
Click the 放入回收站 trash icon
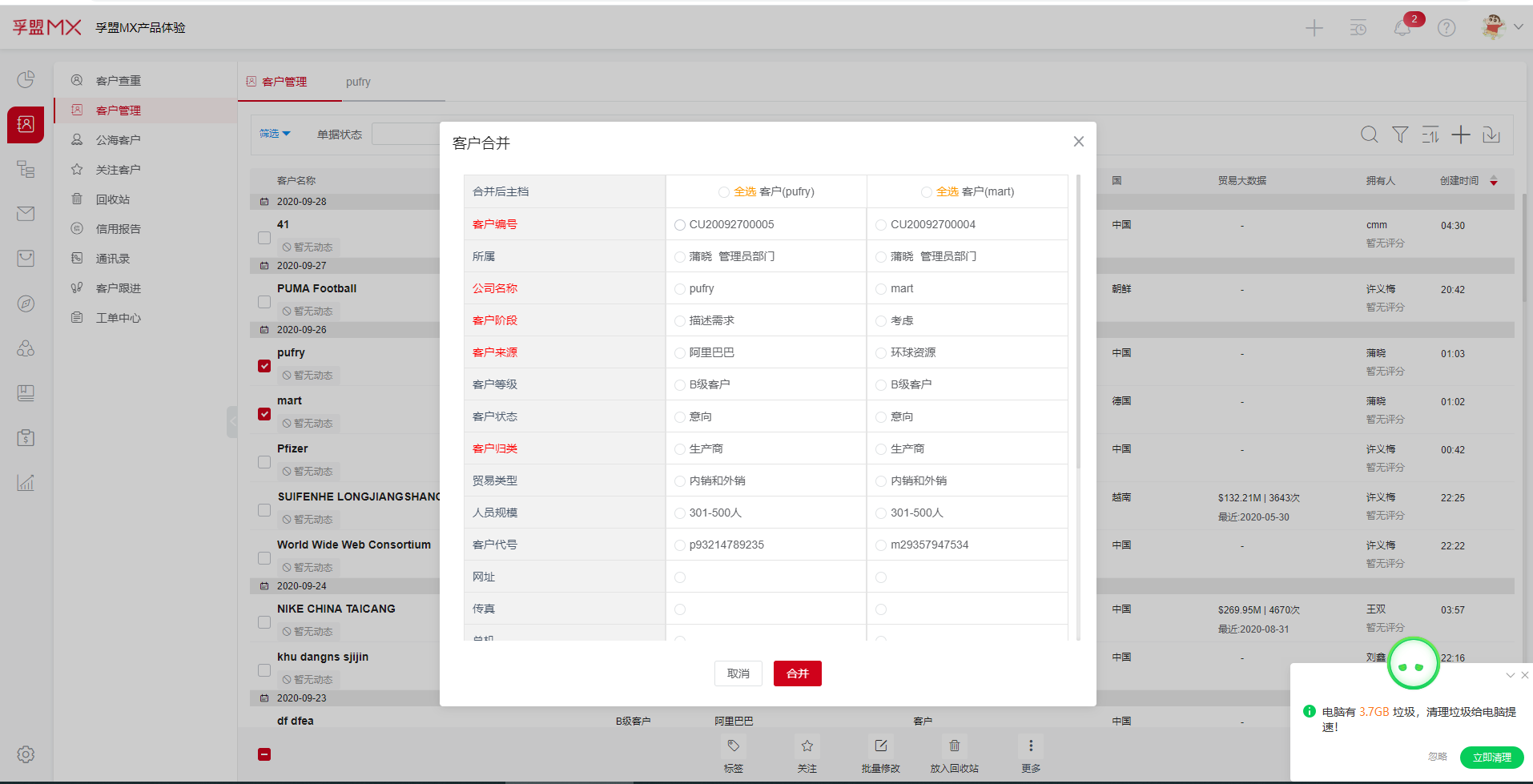pyautogui.click(x=954, y=746)
